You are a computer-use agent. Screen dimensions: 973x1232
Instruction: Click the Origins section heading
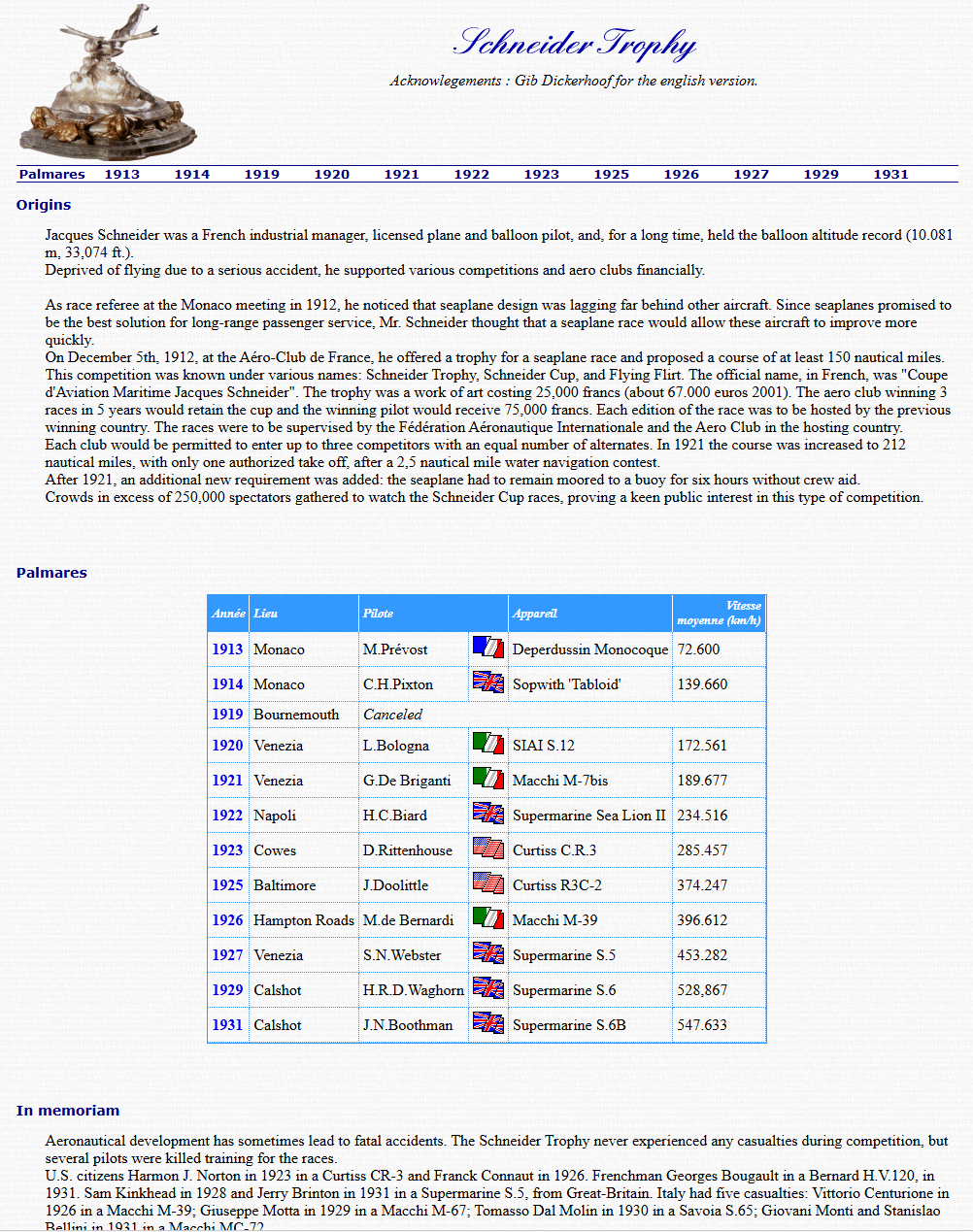[x=44, y=205]
